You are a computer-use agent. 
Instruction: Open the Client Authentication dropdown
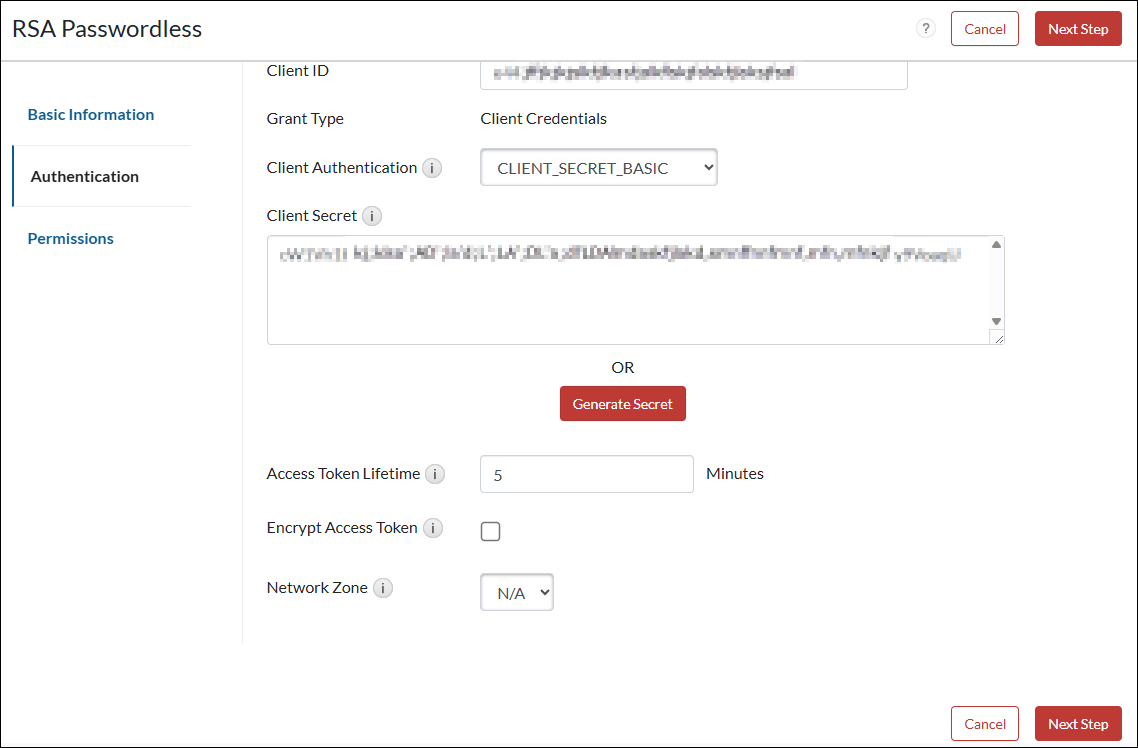point(599,168)
